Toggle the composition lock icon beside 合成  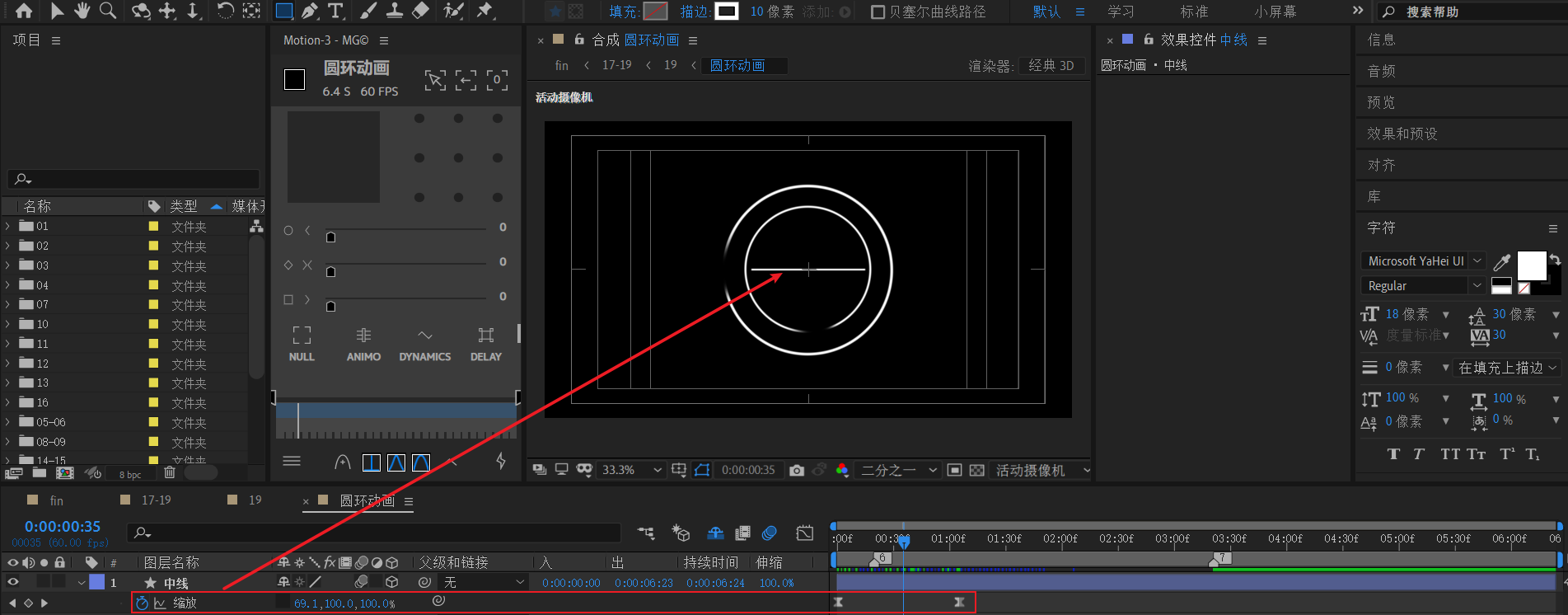tap(579, 40)
